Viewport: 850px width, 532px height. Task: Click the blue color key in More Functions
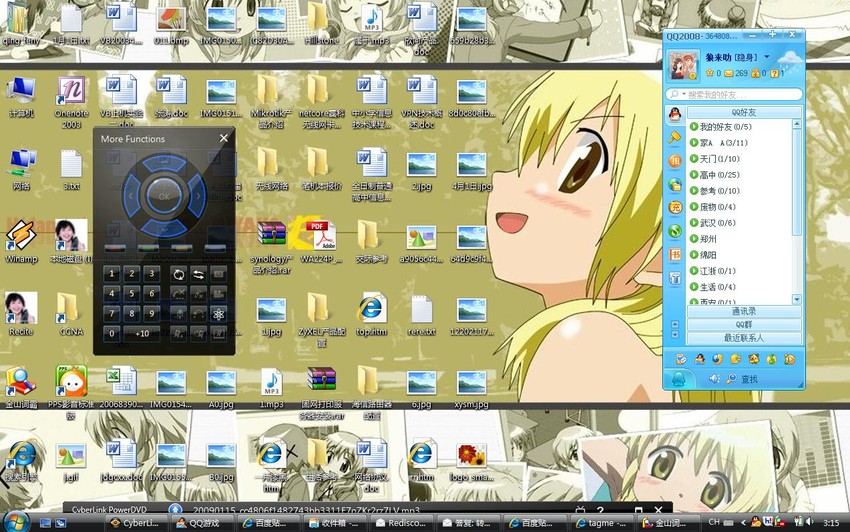coord(215,248)
